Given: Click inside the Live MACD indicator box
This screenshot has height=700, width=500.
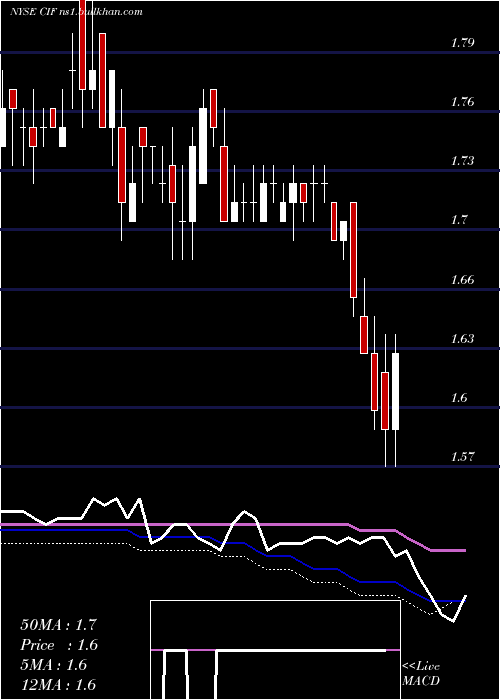Looking at the screenshot, I should [275, 650].
